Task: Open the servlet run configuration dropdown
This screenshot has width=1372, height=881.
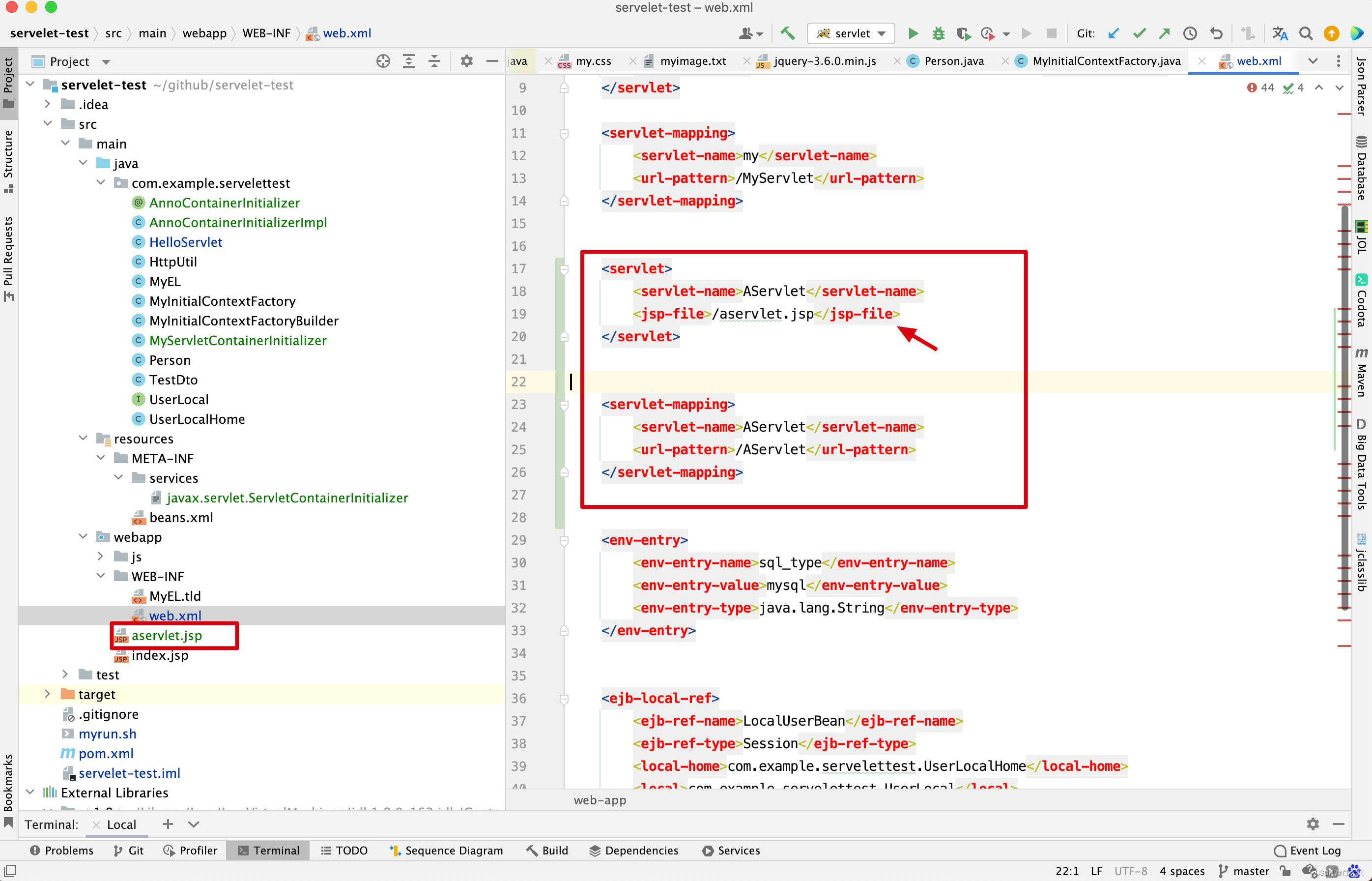Action: click(x=851, y=34)
